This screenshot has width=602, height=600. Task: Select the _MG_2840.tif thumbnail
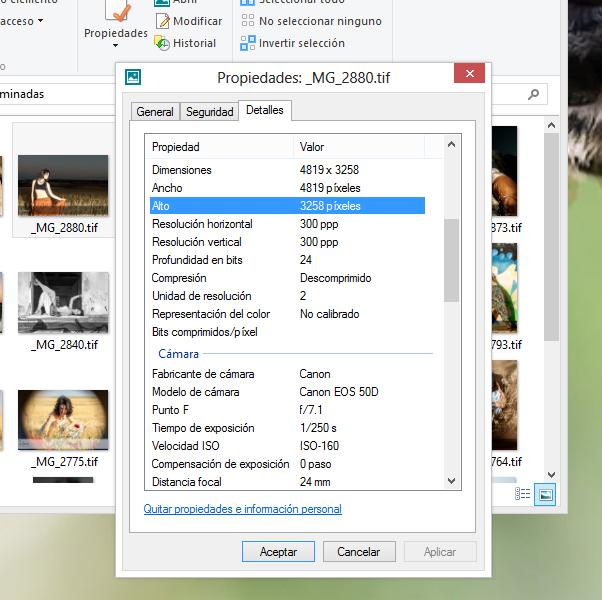tap(63, 303)
